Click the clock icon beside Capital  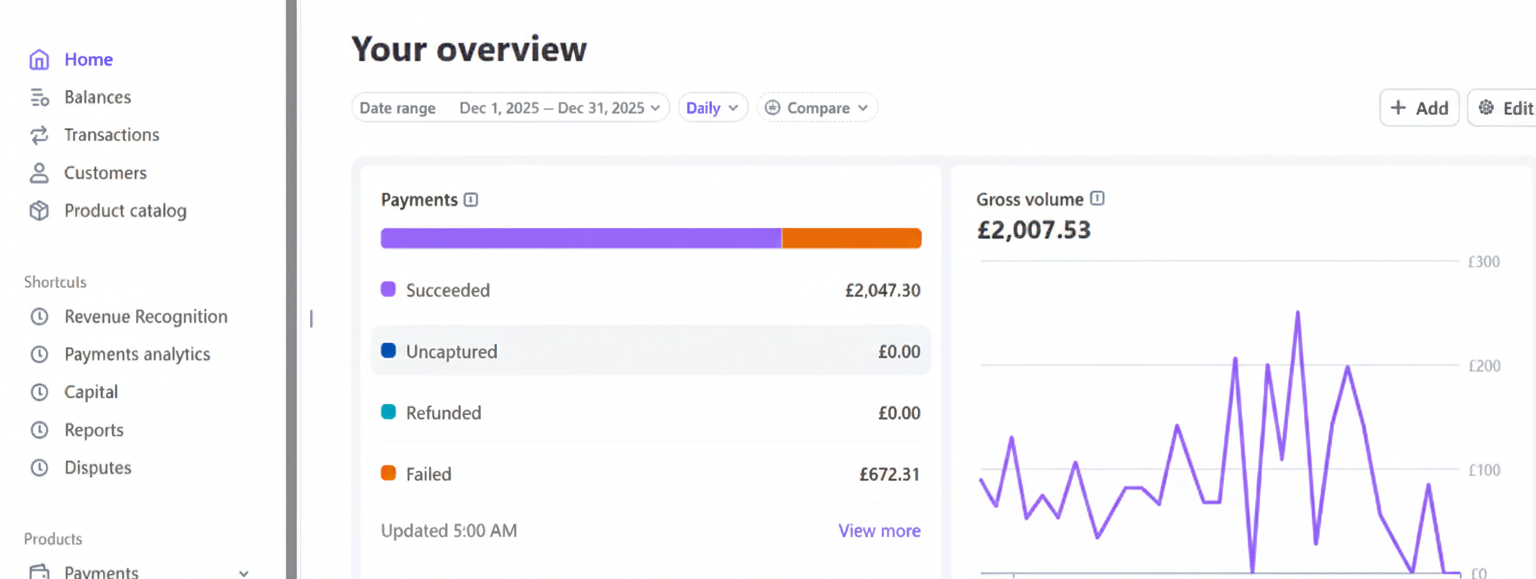39,392
